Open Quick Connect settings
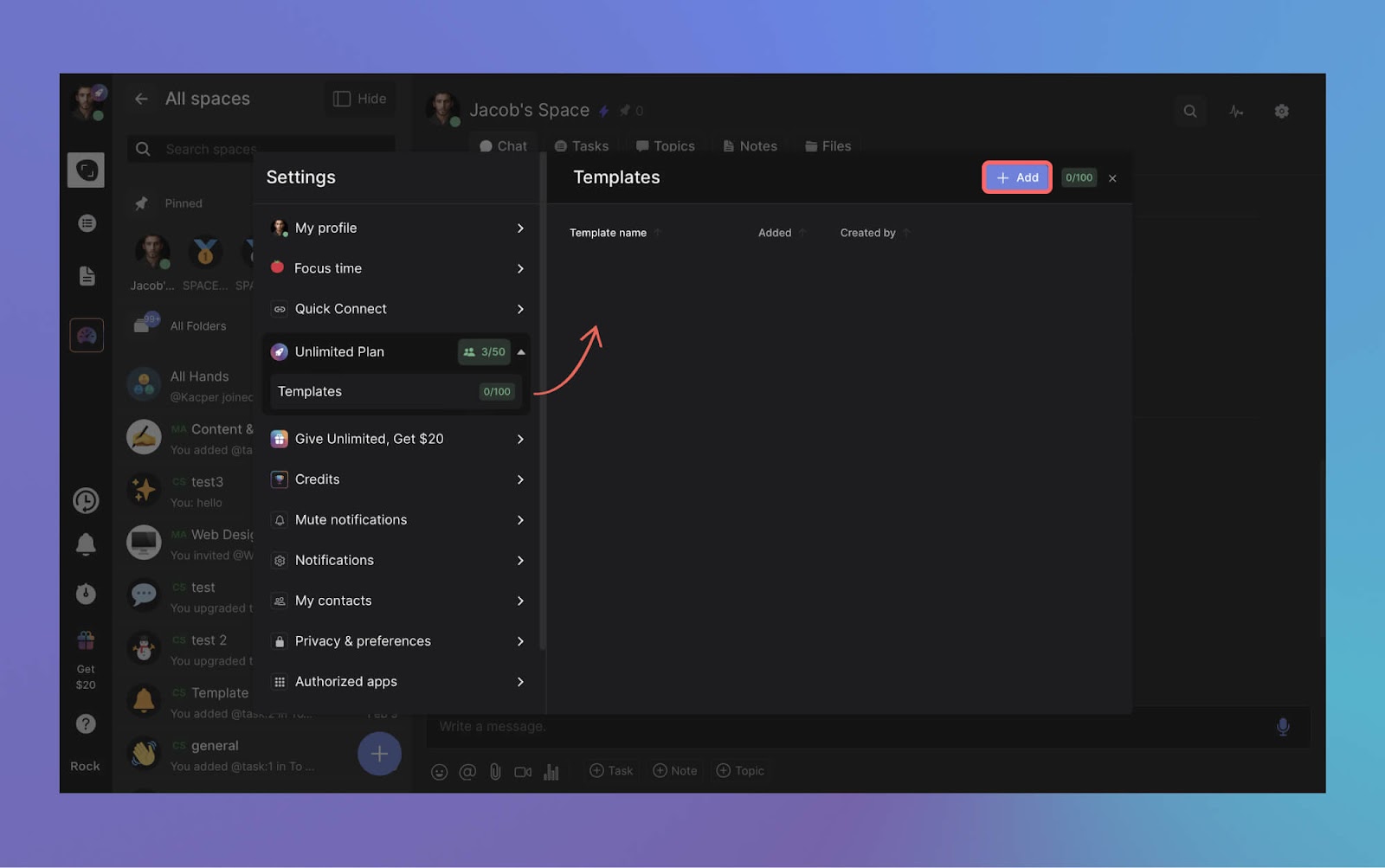This screenshot has height=868, width=1385. click(x=396, y=309)
